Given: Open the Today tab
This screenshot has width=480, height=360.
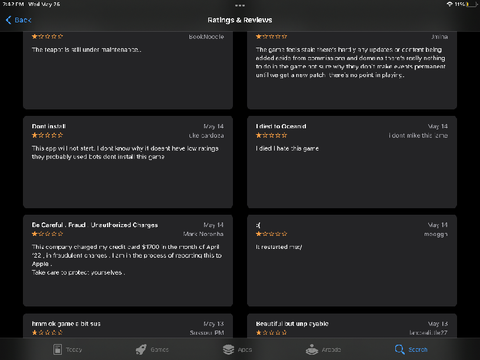Looking at the screenshot, I should point(68,349).
